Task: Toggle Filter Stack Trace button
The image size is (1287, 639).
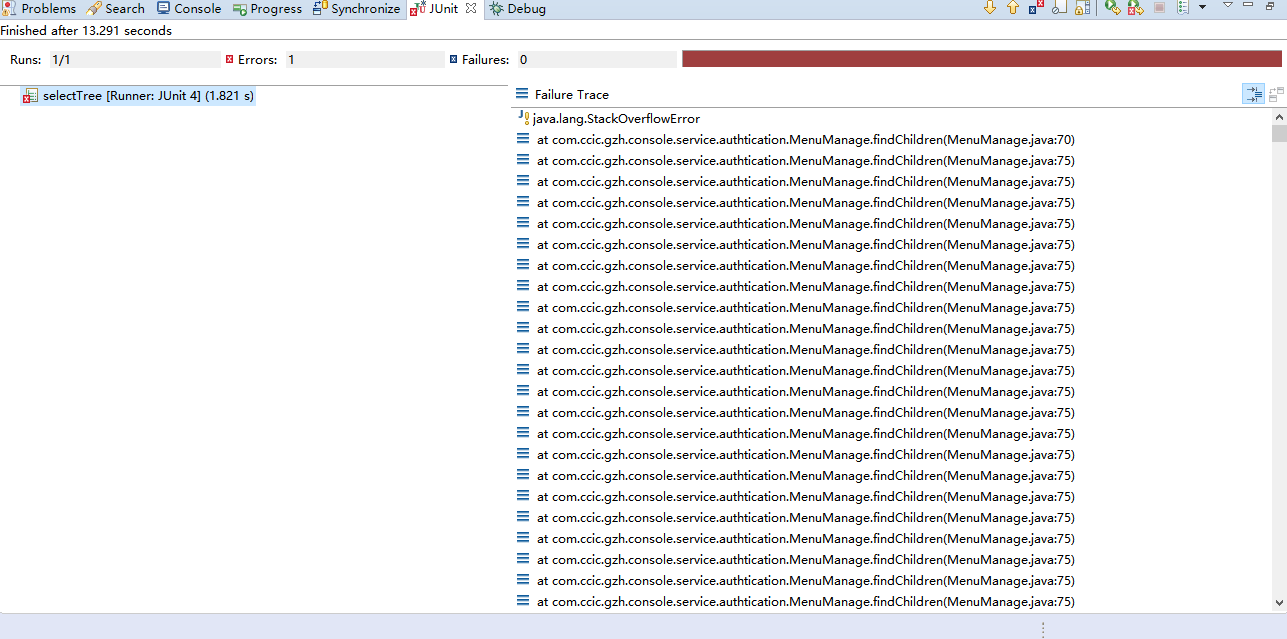Action: click(x=1253, y=94)
